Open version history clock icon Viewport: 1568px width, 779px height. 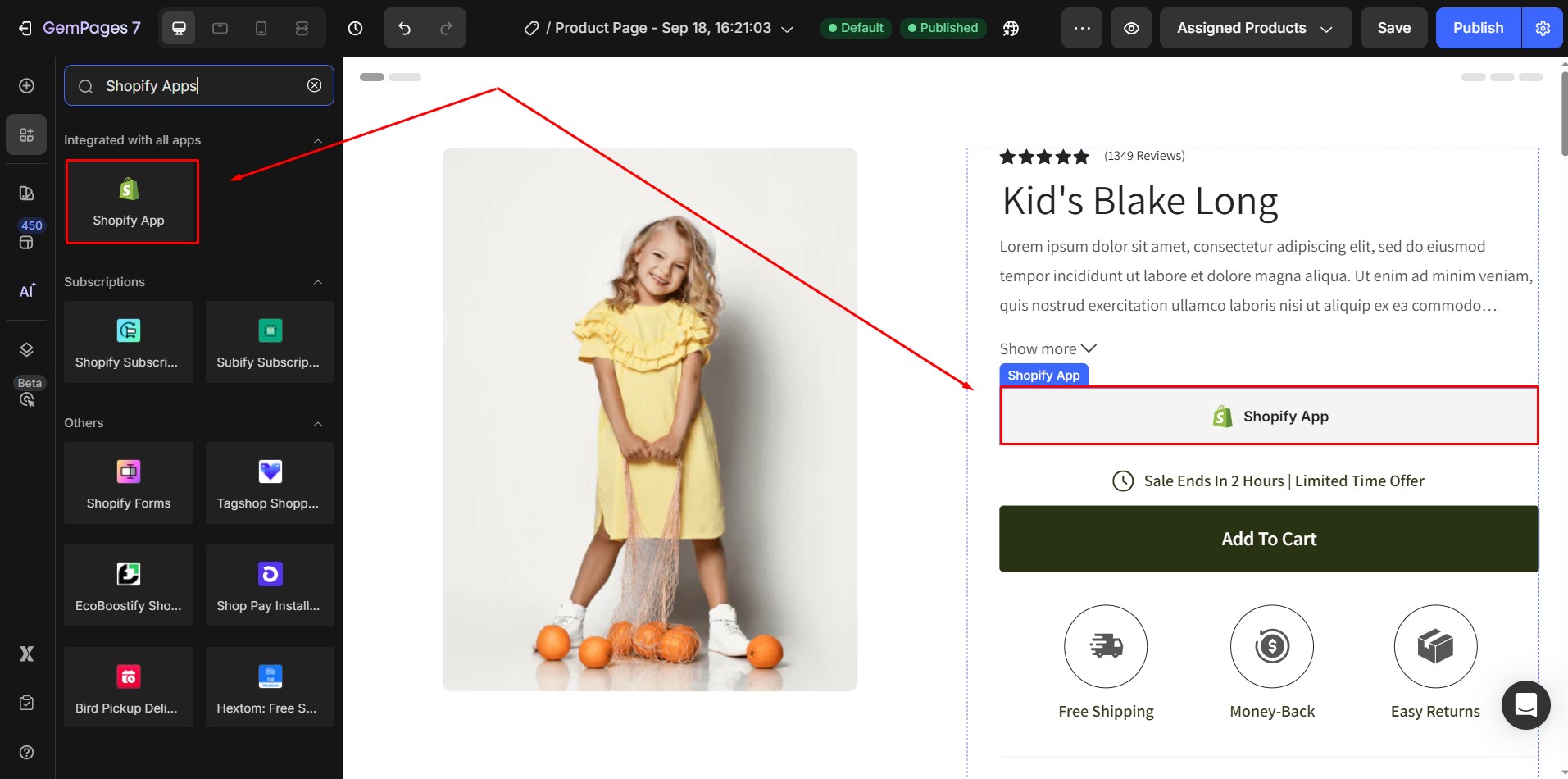(x=355, y=29)
